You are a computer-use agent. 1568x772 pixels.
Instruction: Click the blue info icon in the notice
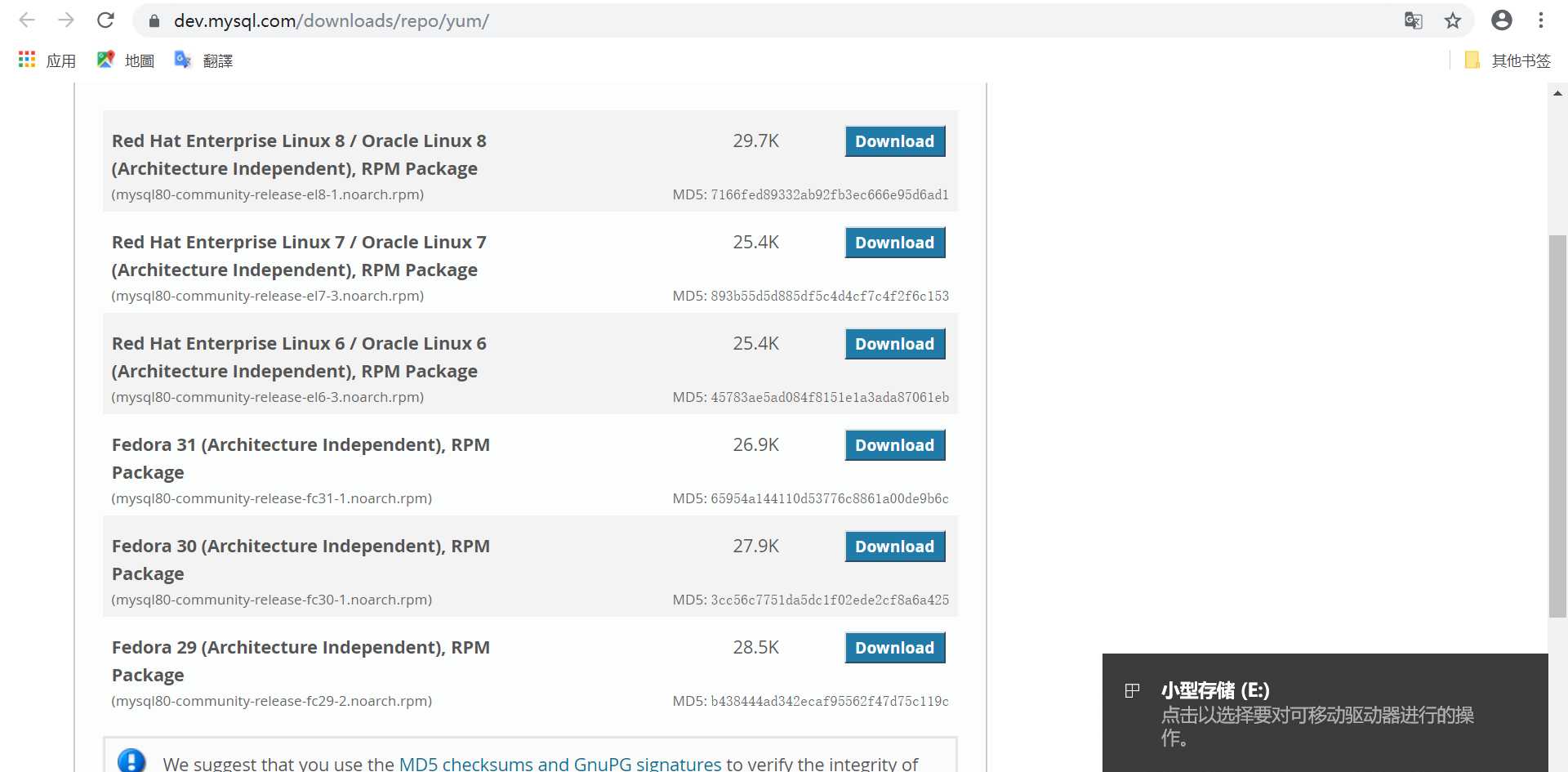131,762
